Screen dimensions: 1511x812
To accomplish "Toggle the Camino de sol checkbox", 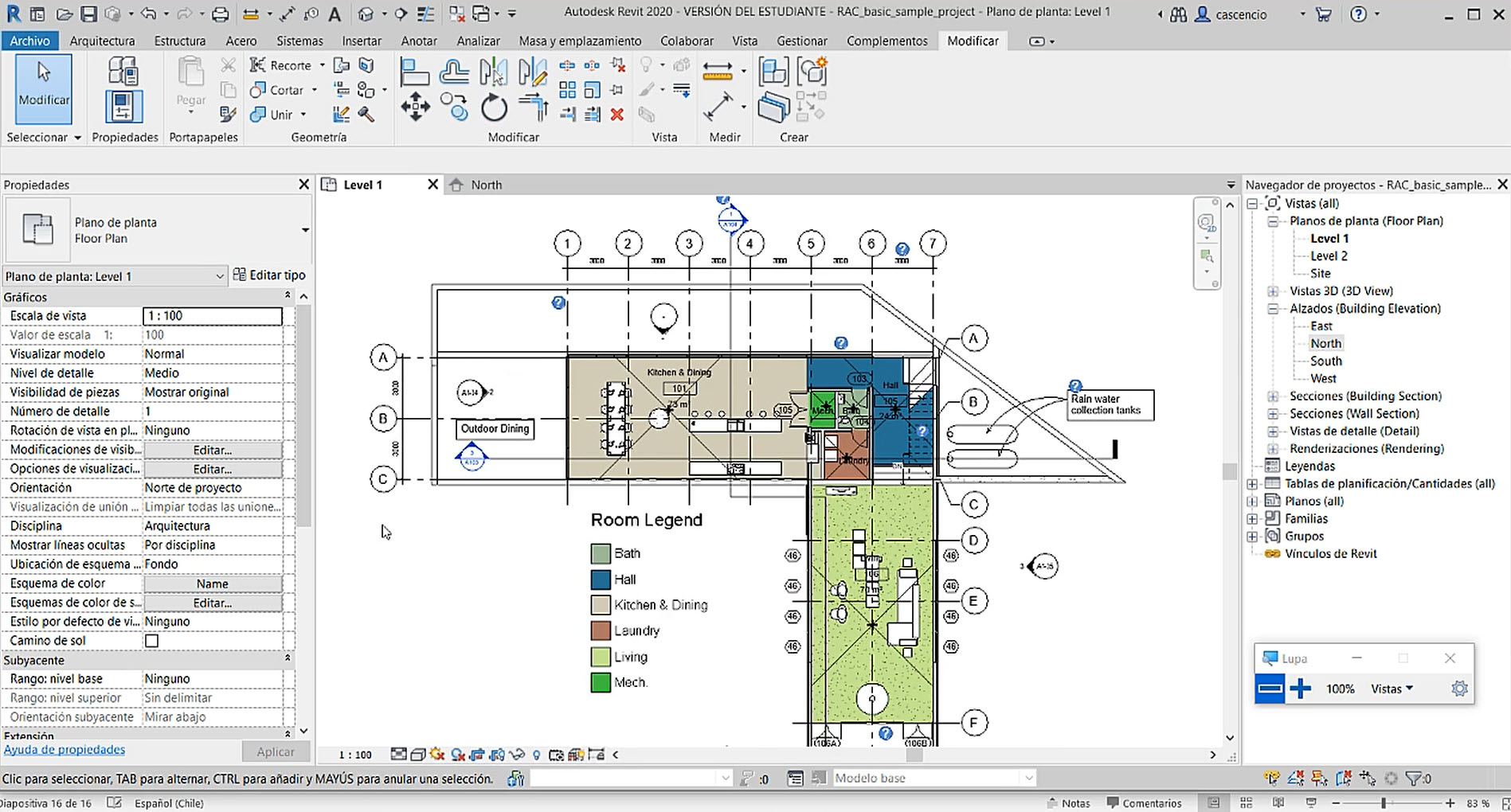I will click(x=151, y=640).
